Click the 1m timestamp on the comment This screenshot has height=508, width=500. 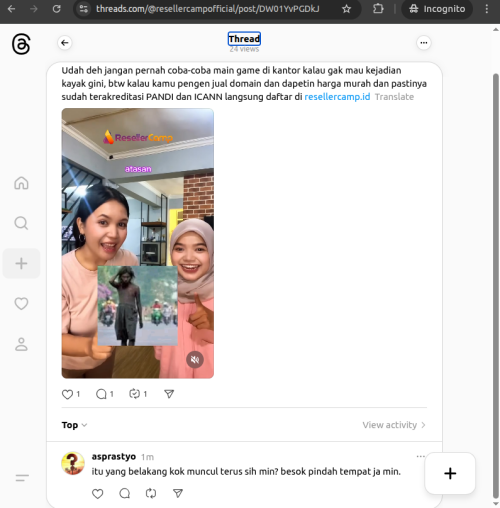click(147, 457)
